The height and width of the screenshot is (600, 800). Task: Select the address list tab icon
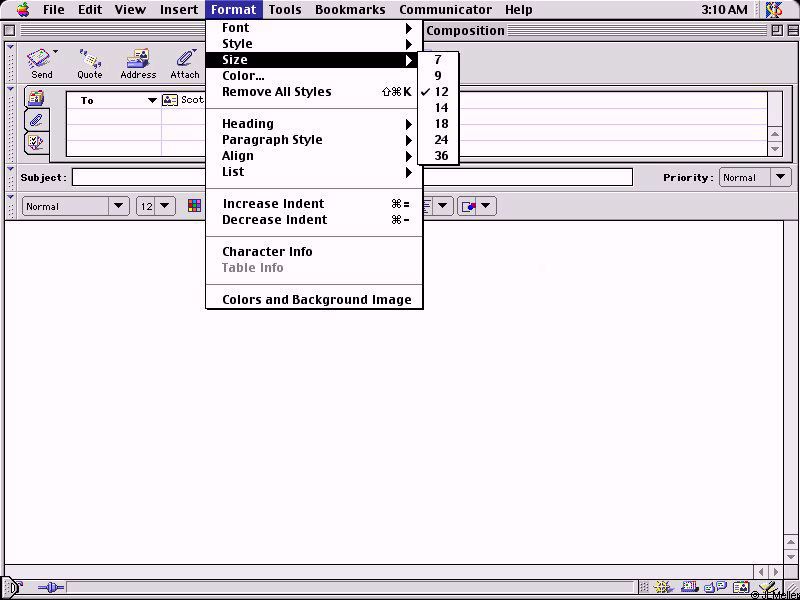click(x=36, y=97)
